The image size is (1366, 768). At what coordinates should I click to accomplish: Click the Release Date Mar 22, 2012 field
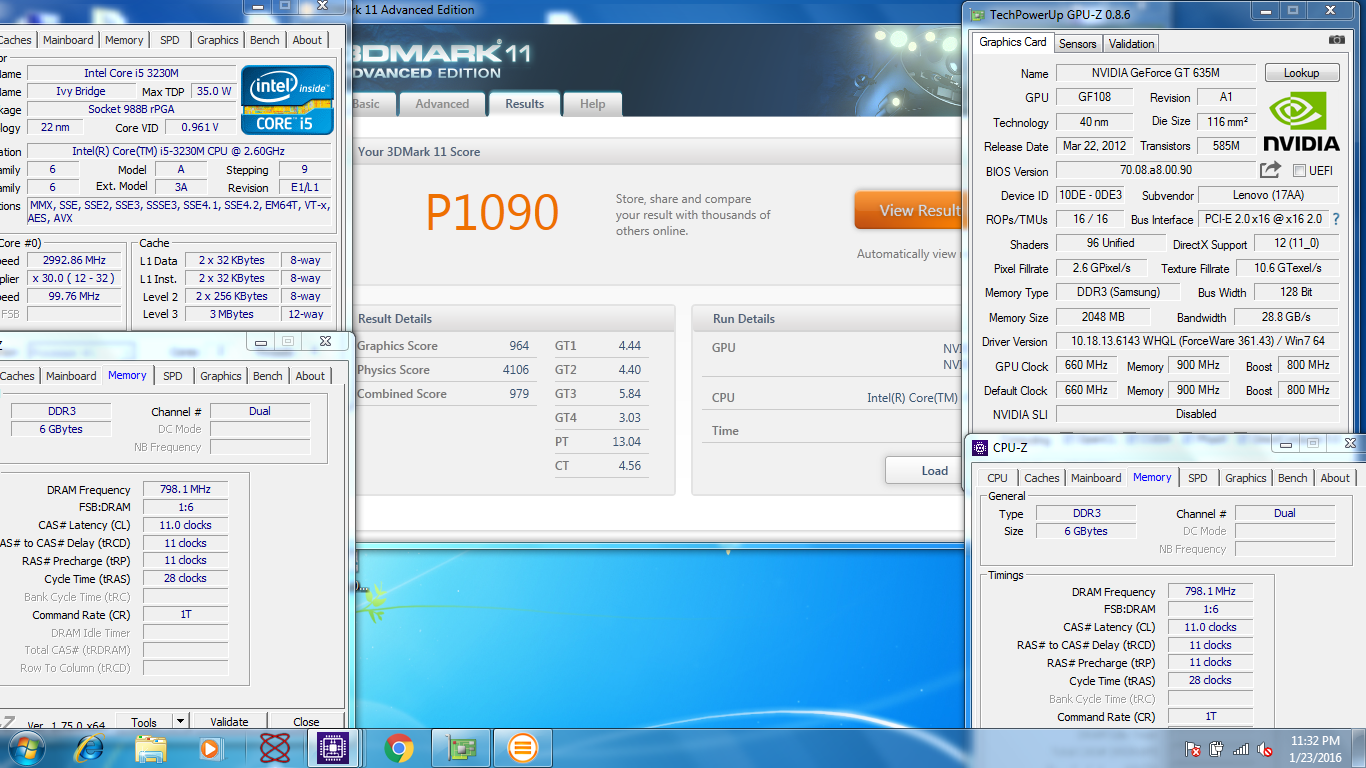pyautogui.click(x=1095, y=146)
